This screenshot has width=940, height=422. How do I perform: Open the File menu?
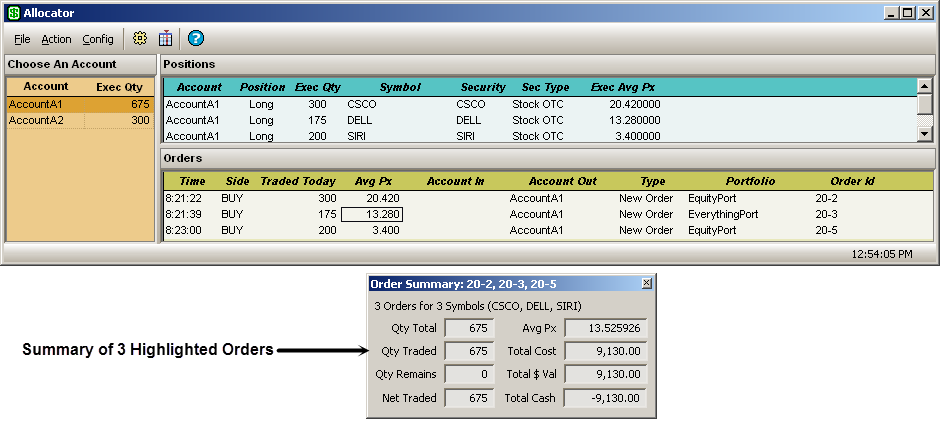(22, 39)
